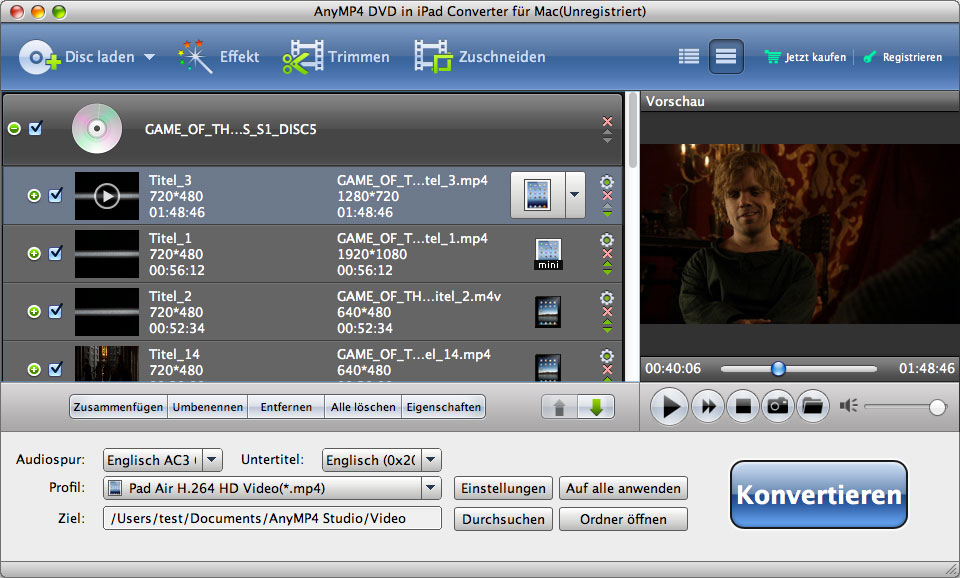Delete Titel_3 with red X
The height and width of the screenshot is (578, 960).
[x=607, y=196]
